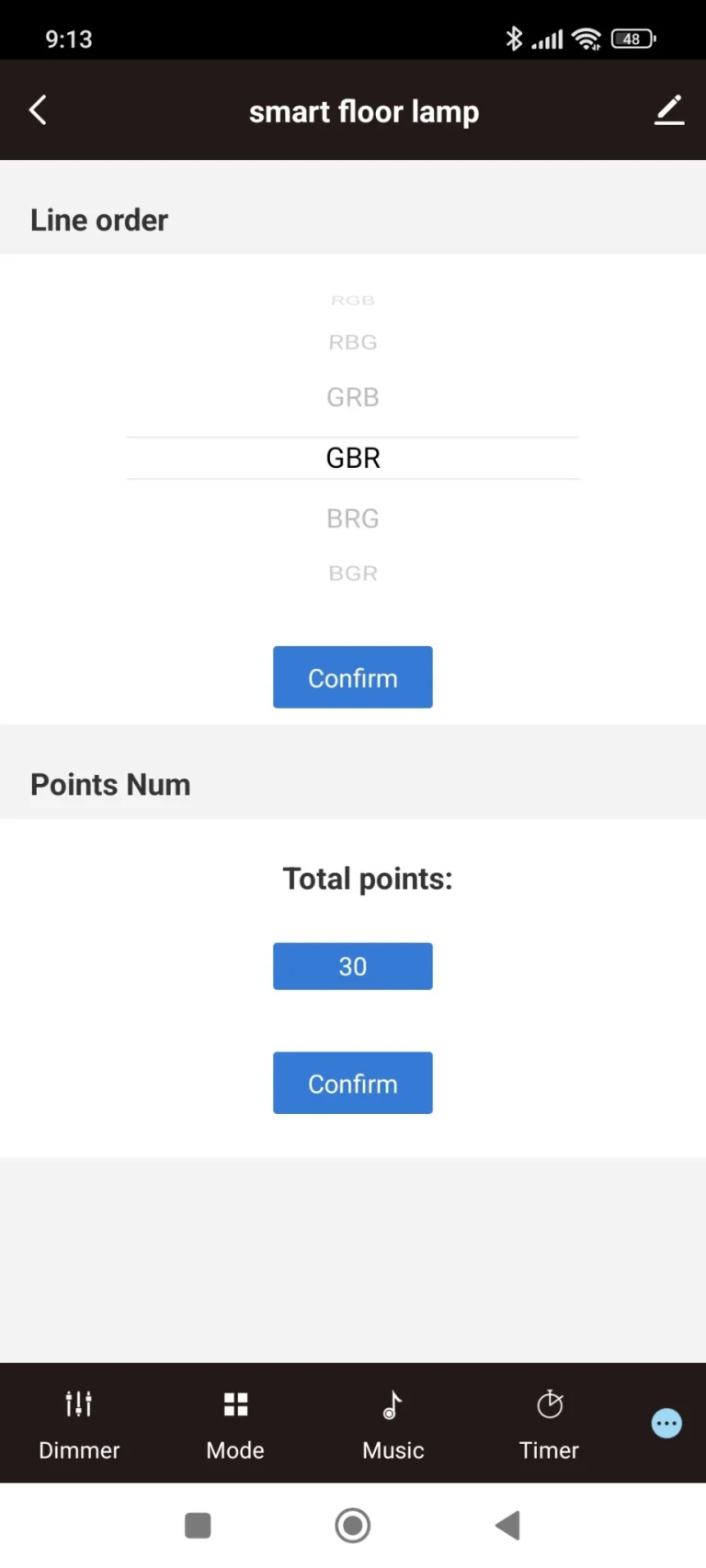Open the Dimmer sliders icon
The width and height of the screenshot is (706, 1568).
(79, 1403)
